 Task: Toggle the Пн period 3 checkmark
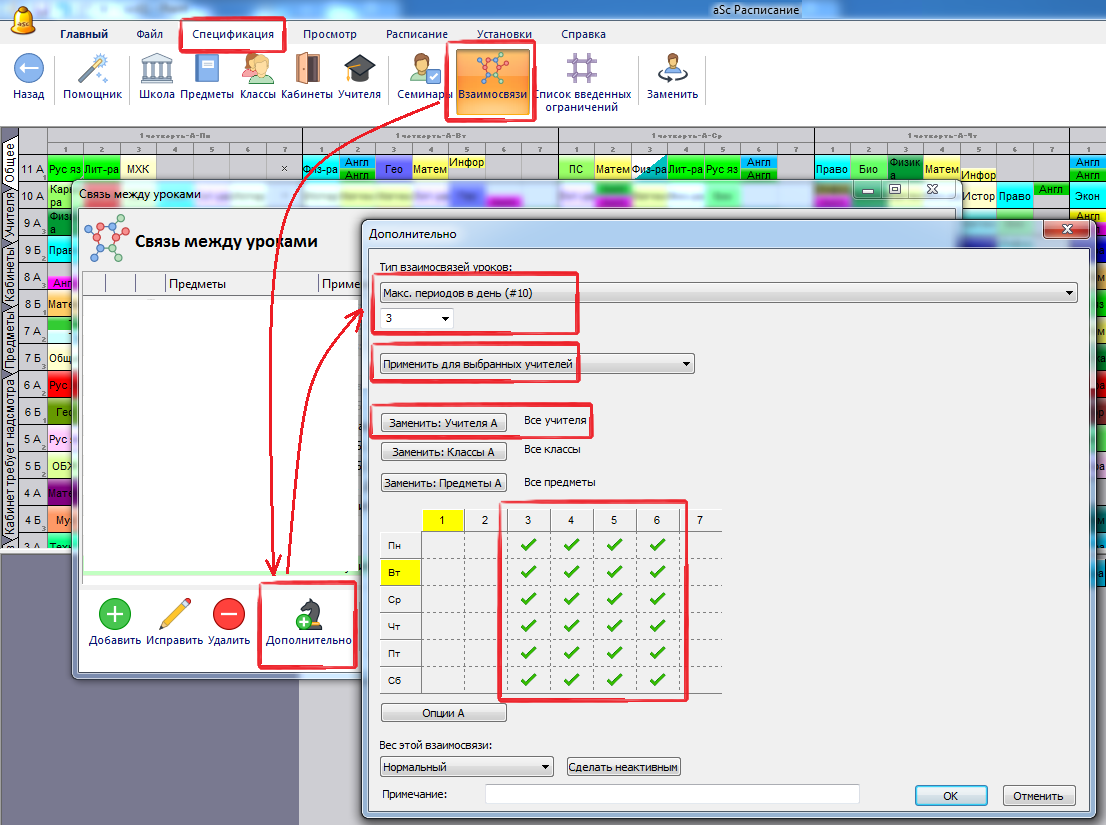[x=528, y=545]
